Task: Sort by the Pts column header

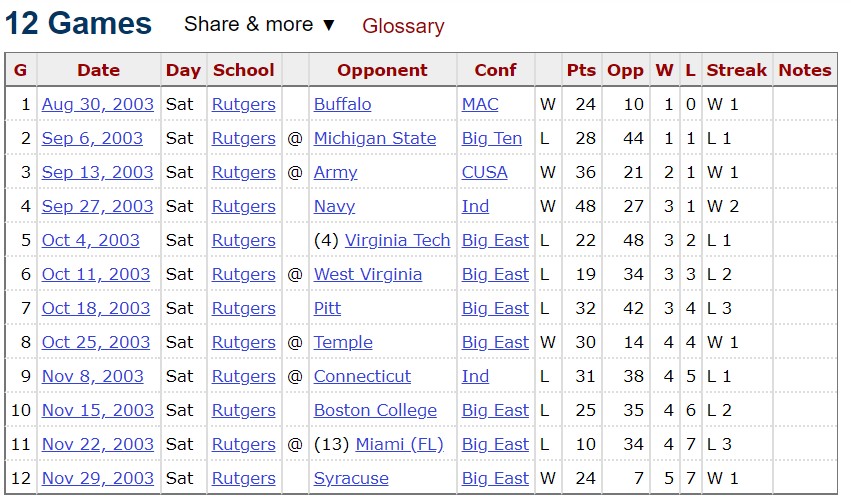Action: coord(581,70)
